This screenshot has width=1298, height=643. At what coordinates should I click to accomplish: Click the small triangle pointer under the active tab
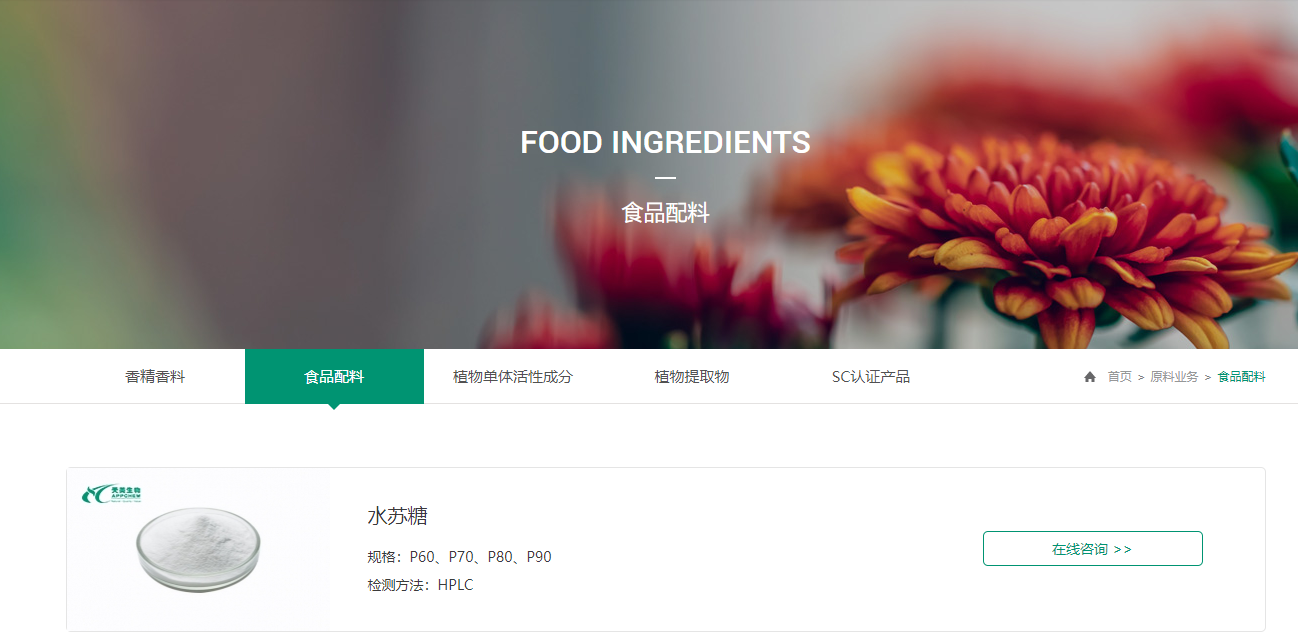click(334, 406)
